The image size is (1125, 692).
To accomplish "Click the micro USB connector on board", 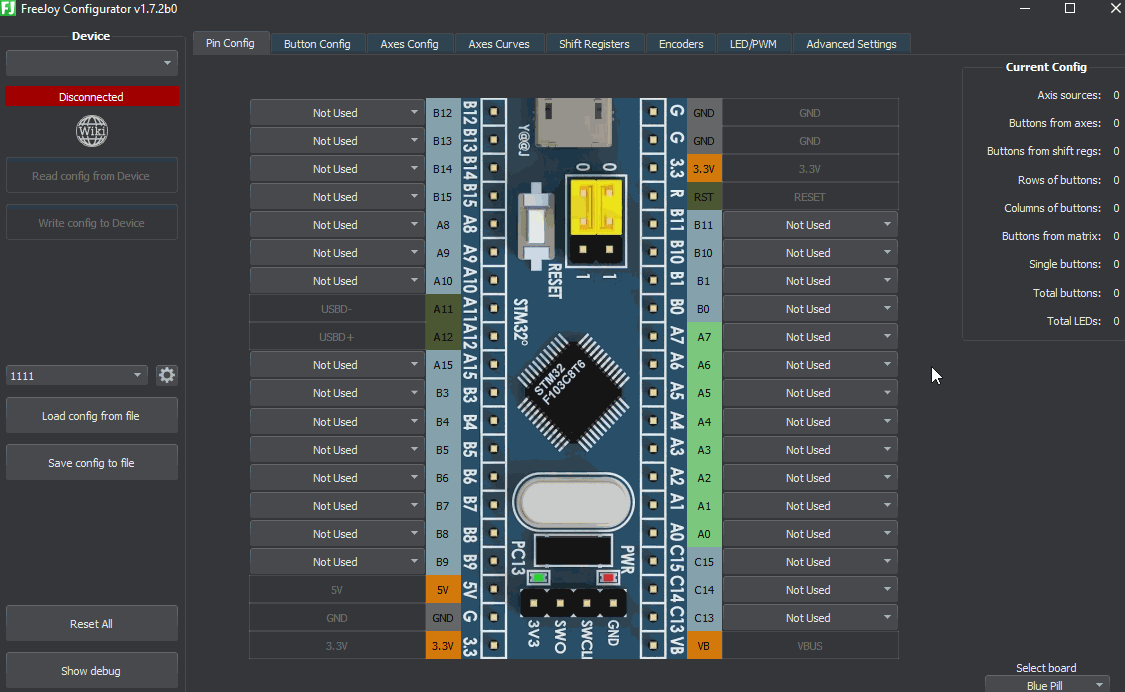I will 574,118.
